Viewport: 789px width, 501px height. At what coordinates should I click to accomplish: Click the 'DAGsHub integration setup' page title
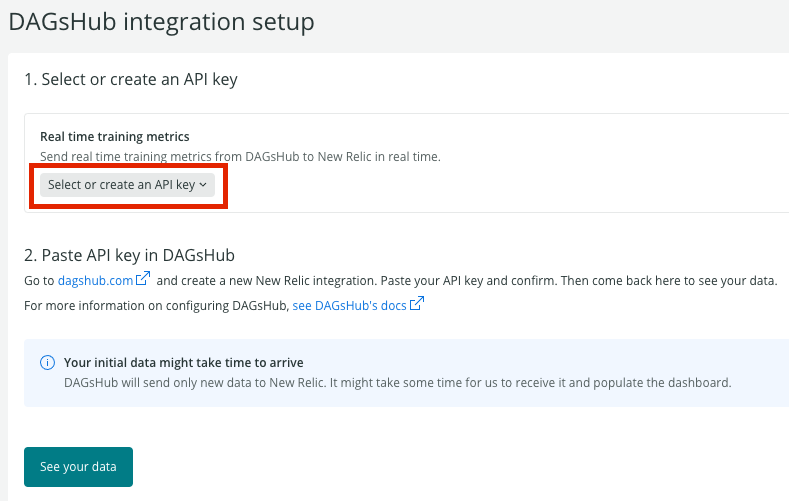(x=161, y=20)
